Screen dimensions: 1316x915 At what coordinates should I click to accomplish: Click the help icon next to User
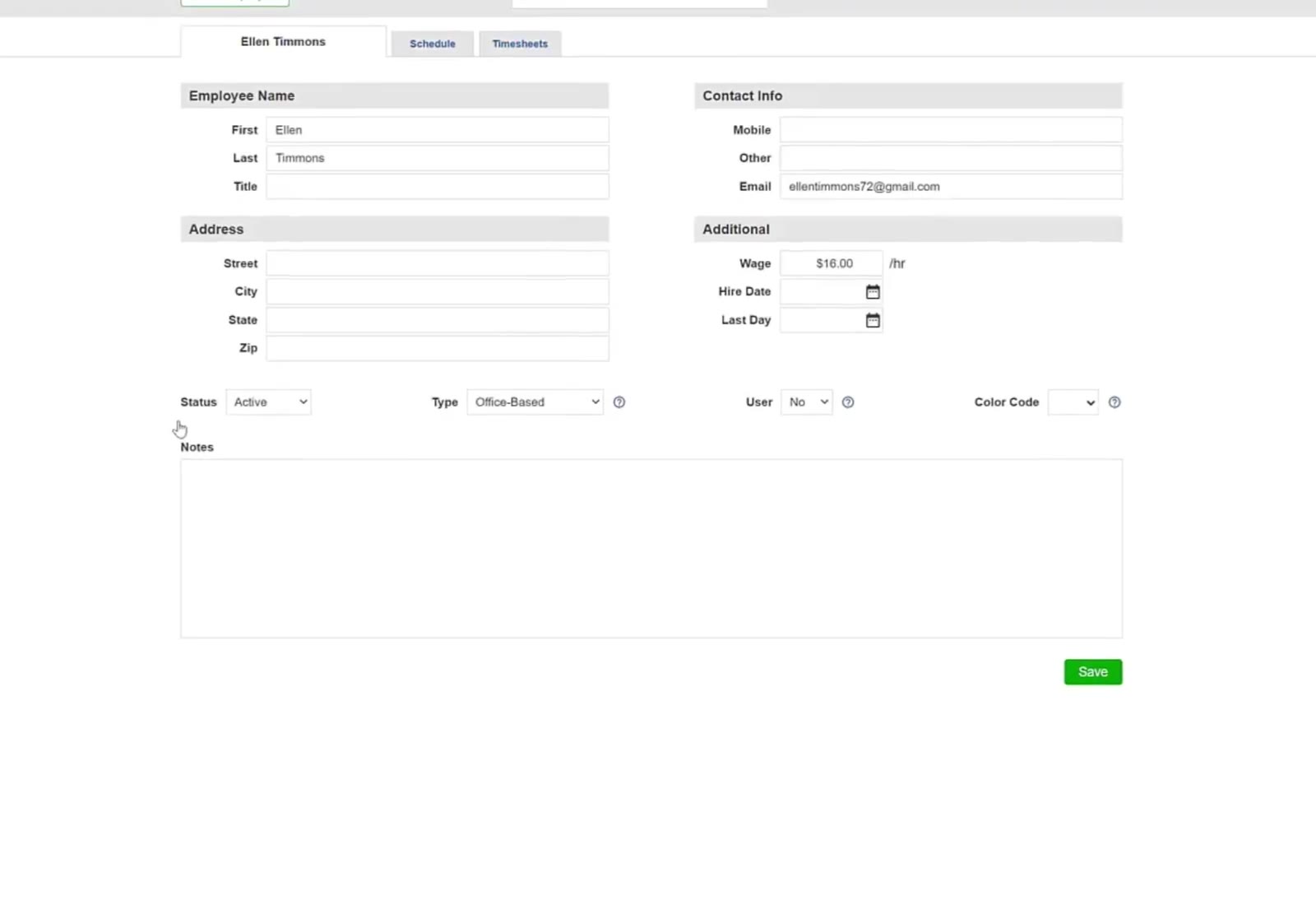click(x=848, y=402)
